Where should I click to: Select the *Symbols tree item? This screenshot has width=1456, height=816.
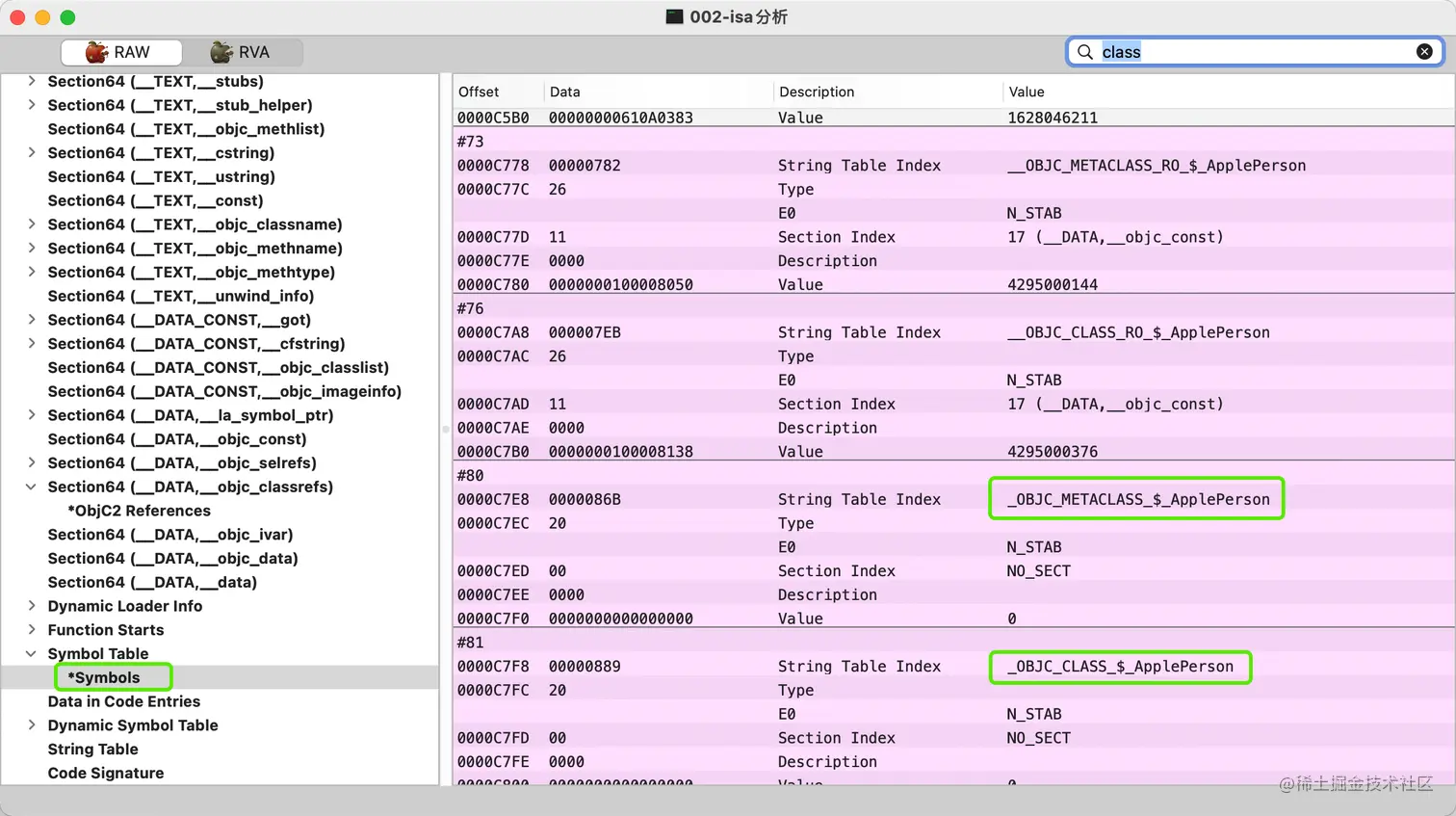click(104, 677)
